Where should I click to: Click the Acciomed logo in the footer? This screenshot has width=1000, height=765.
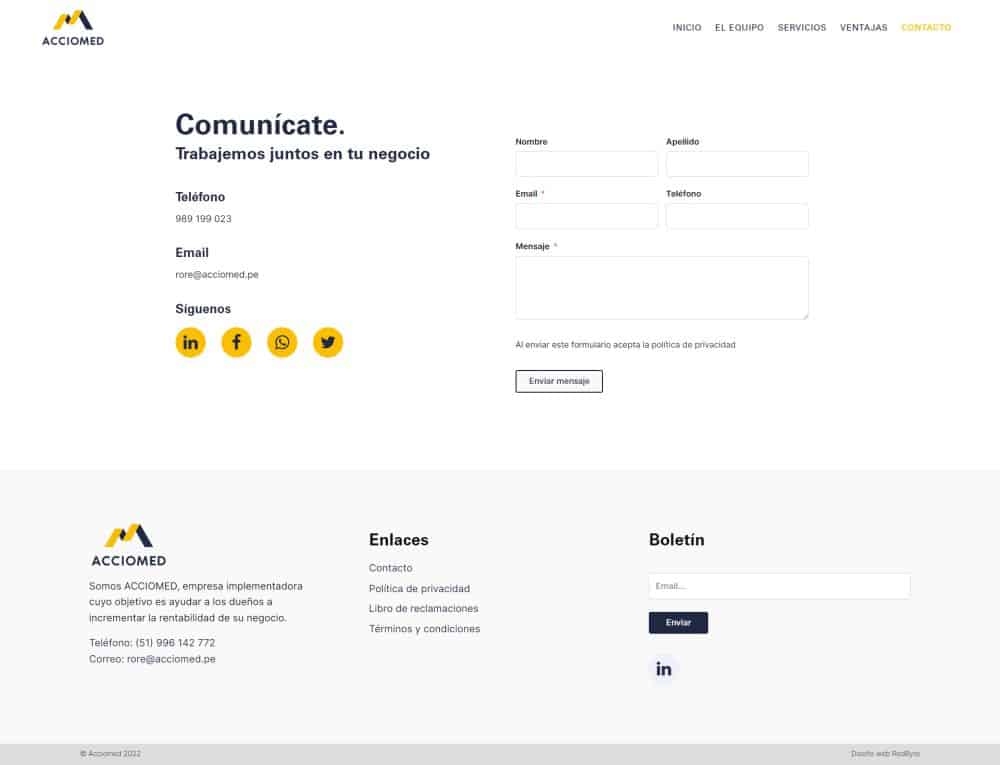pos(128,546)
